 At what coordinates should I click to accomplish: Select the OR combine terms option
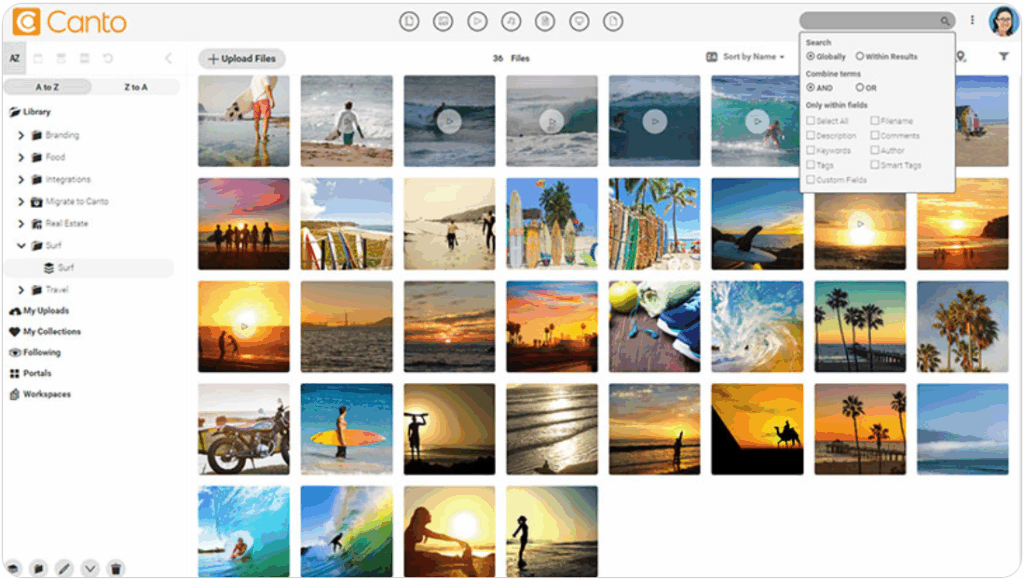[x=860, y=88]
